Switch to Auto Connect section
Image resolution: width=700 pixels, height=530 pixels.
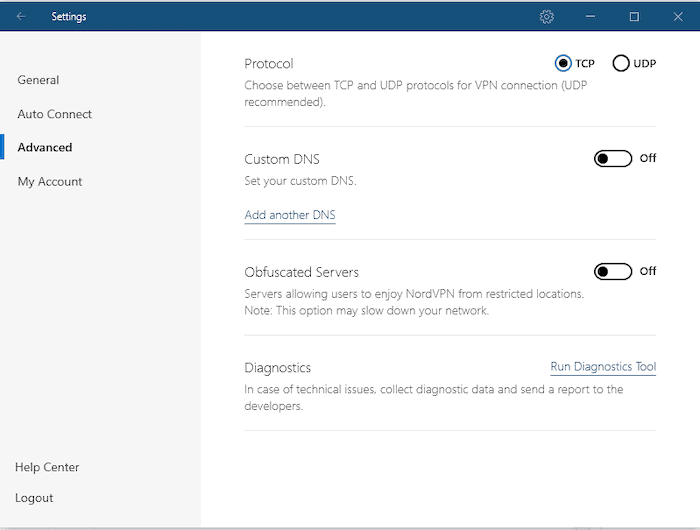click(54, 114)
